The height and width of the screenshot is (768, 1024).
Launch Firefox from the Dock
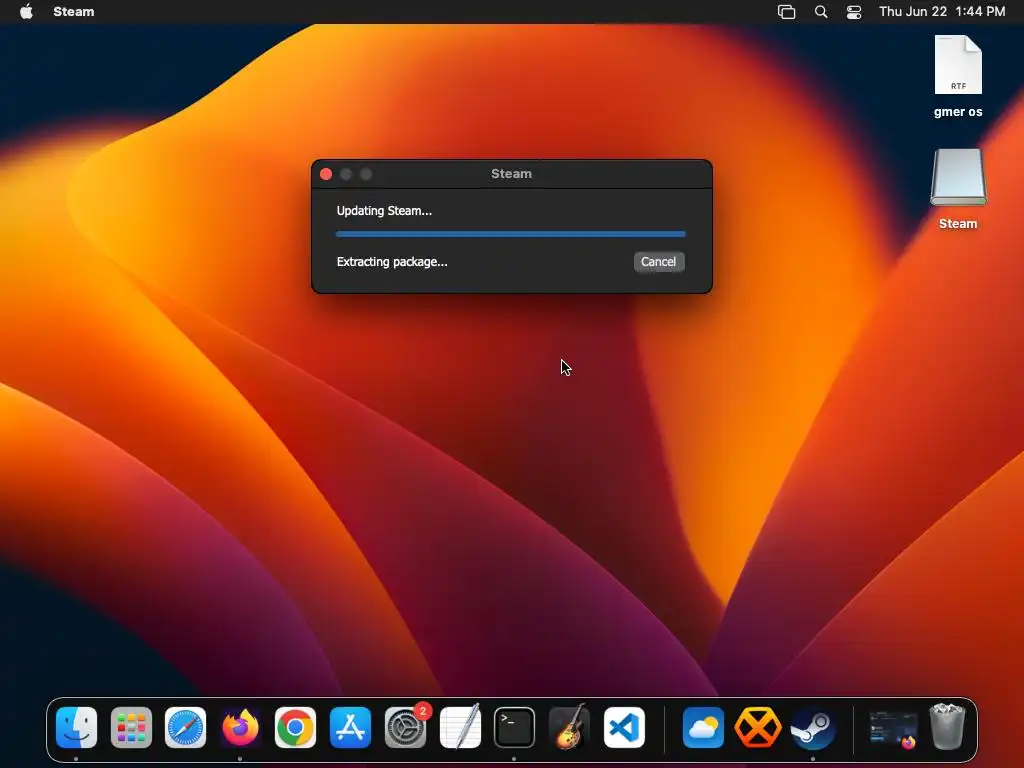coord(240,727)
